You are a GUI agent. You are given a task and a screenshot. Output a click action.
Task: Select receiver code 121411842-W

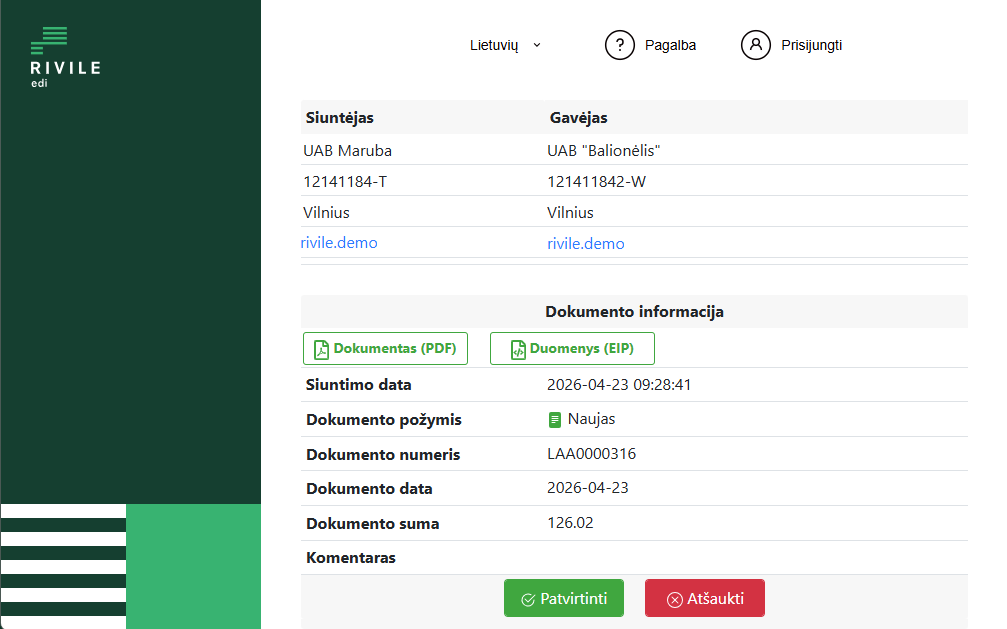(x=597, y=182)
